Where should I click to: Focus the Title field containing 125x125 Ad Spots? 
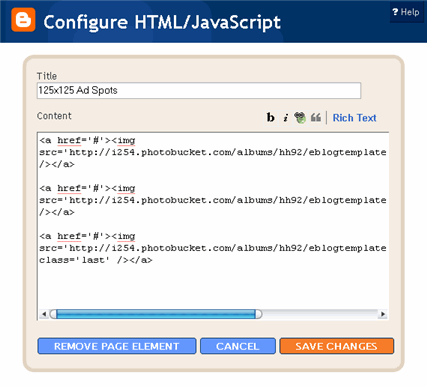point(199,90)
